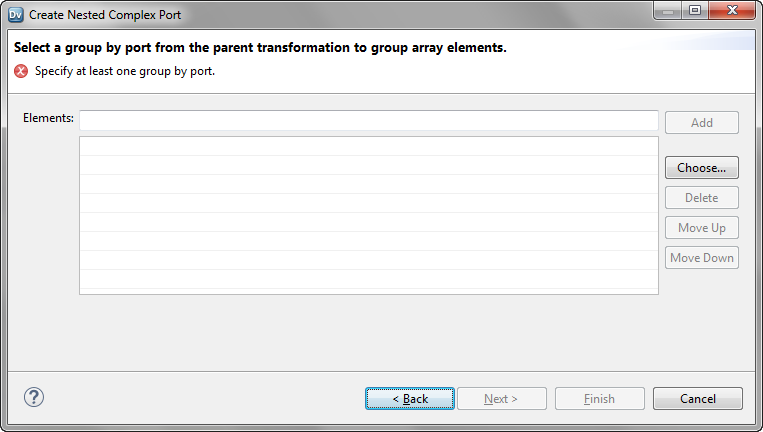The width and height of the screenshot is (763, 432).
Task: Click the Finish button
Action: 599,399
